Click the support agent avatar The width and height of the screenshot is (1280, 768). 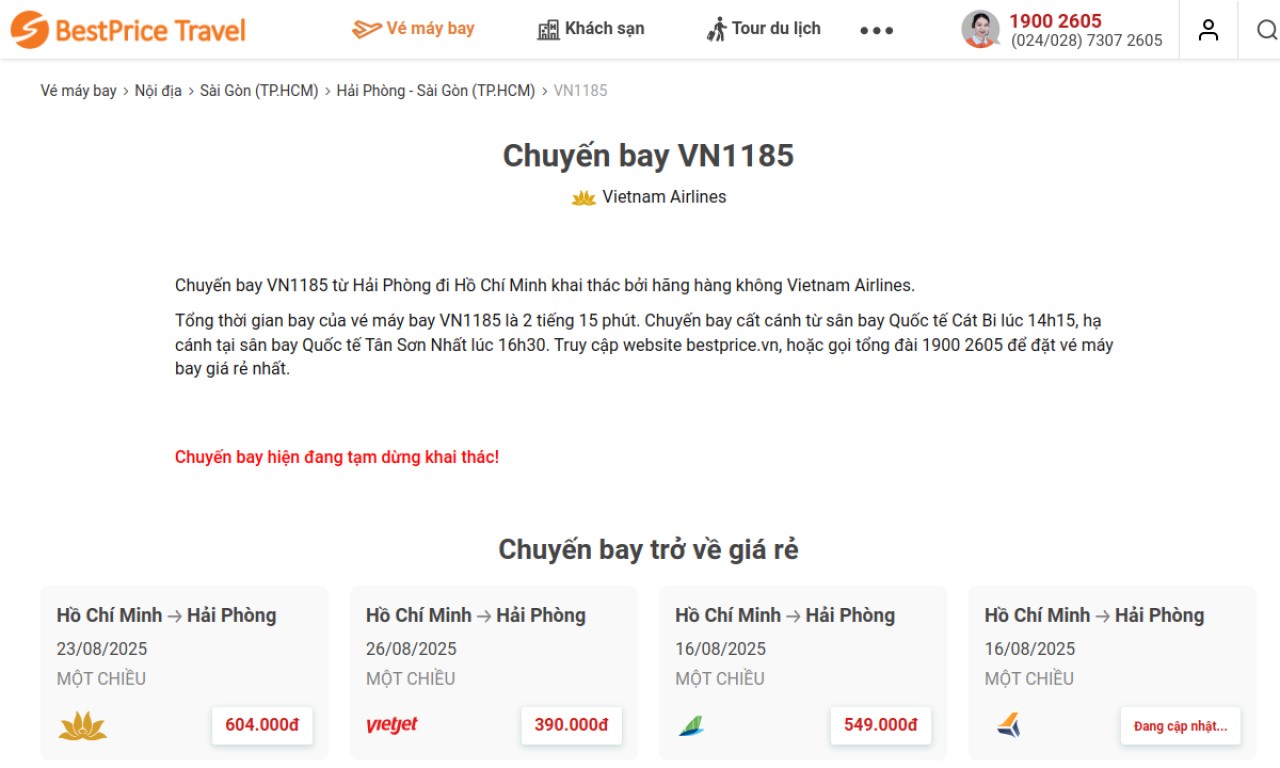[980, 29]
